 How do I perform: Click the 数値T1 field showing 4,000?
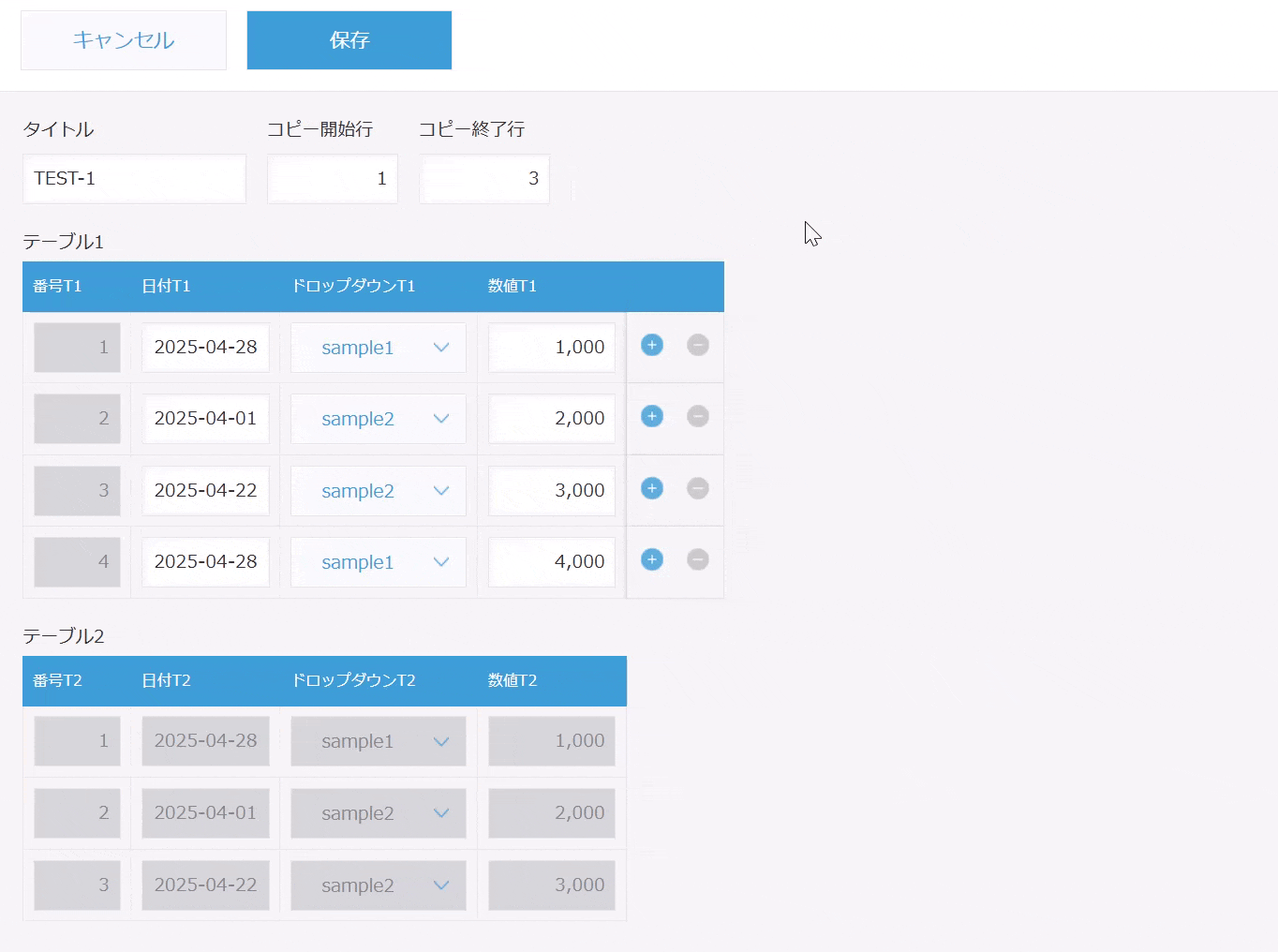point(552,562)
